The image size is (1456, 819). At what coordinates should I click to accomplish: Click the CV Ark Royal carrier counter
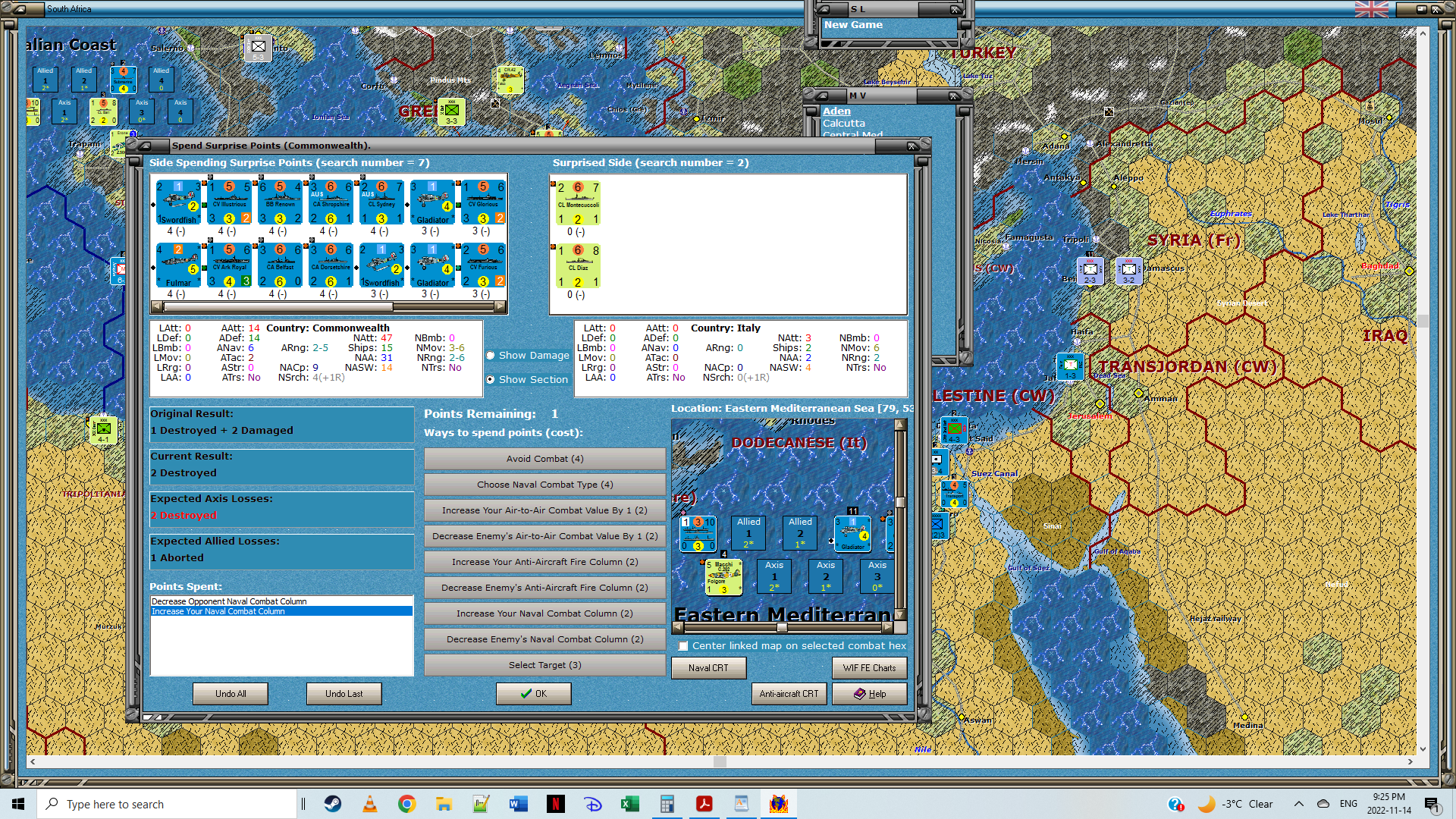(230, 265)
